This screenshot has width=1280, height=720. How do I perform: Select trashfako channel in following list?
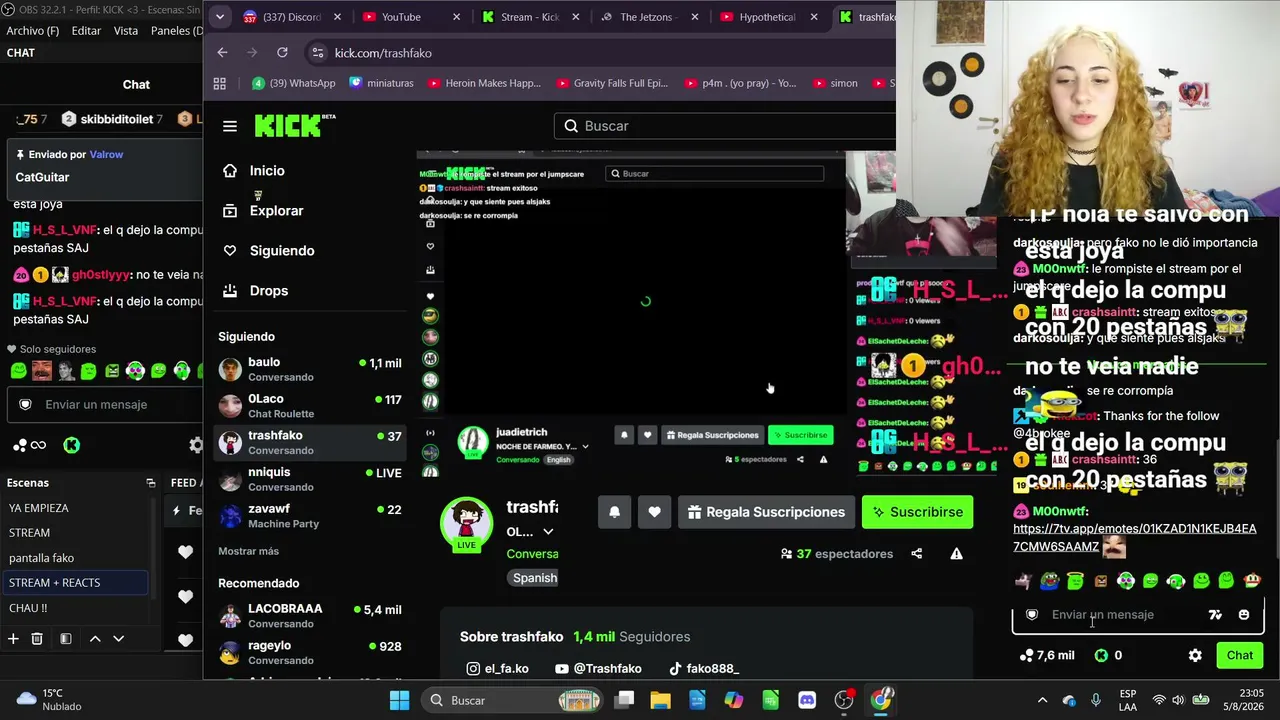310,442
